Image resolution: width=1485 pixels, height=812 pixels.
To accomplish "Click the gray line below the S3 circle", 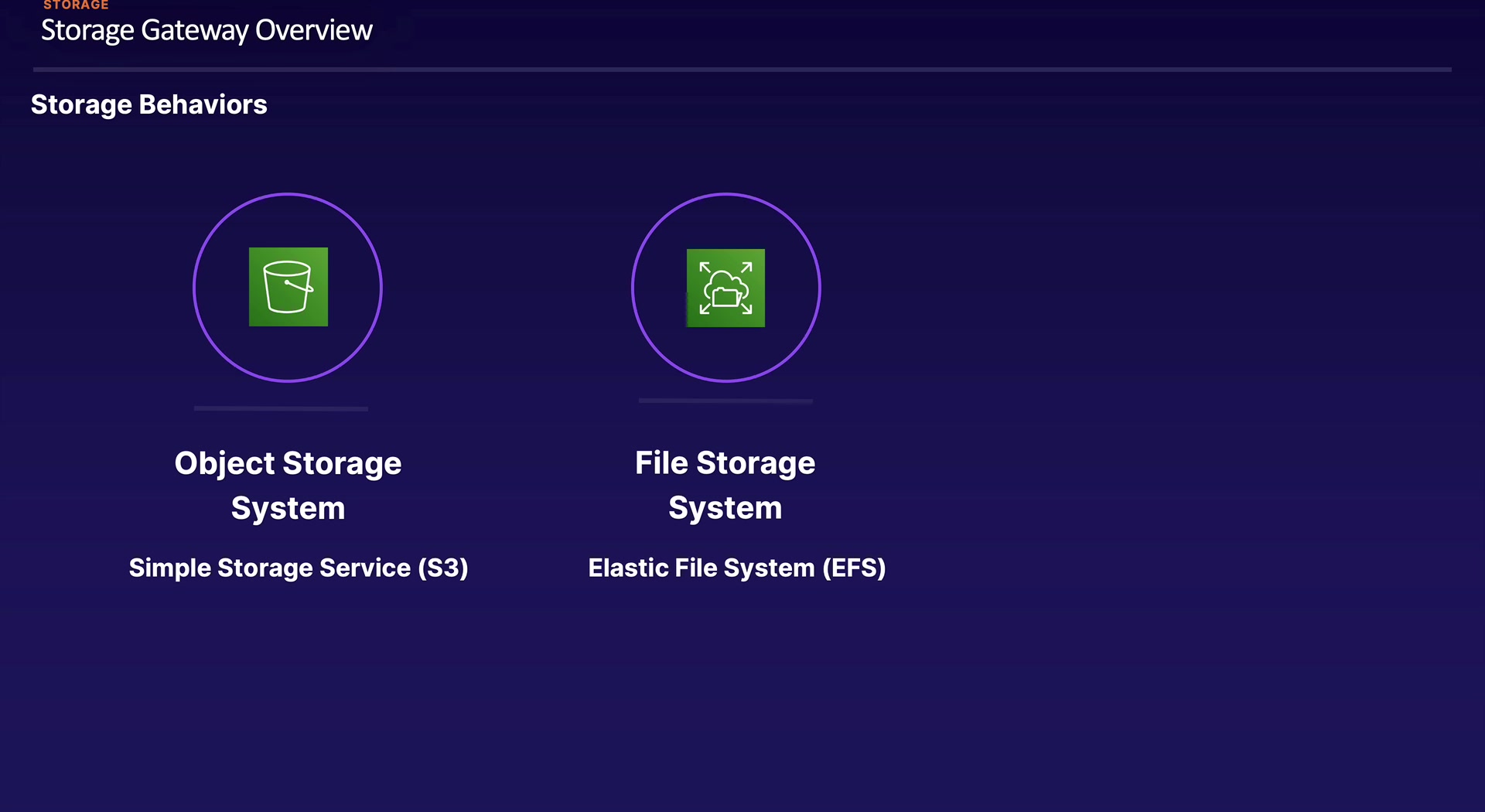I will (x=281, y=408).
